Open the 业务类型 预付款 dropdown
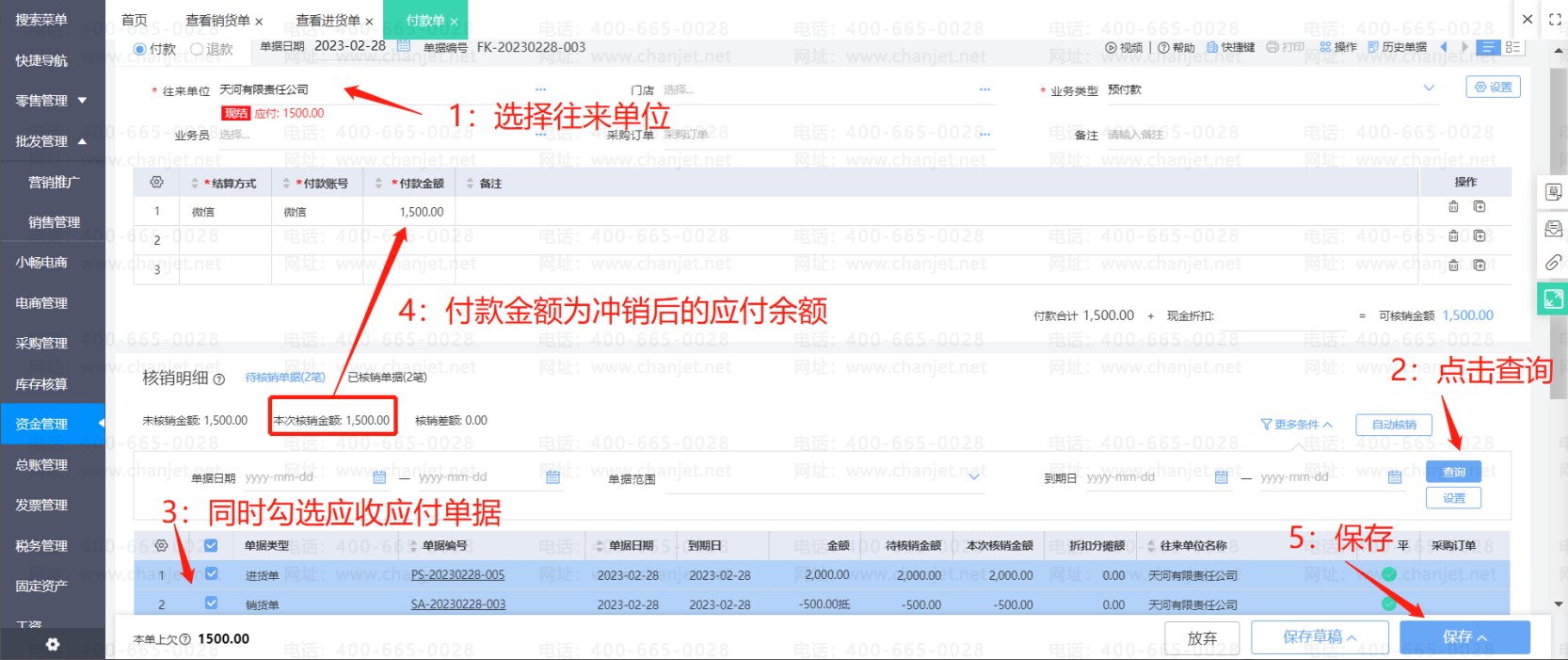Image resolution: width=1568 pixels, height=660 pixels. pos(1429,89)
